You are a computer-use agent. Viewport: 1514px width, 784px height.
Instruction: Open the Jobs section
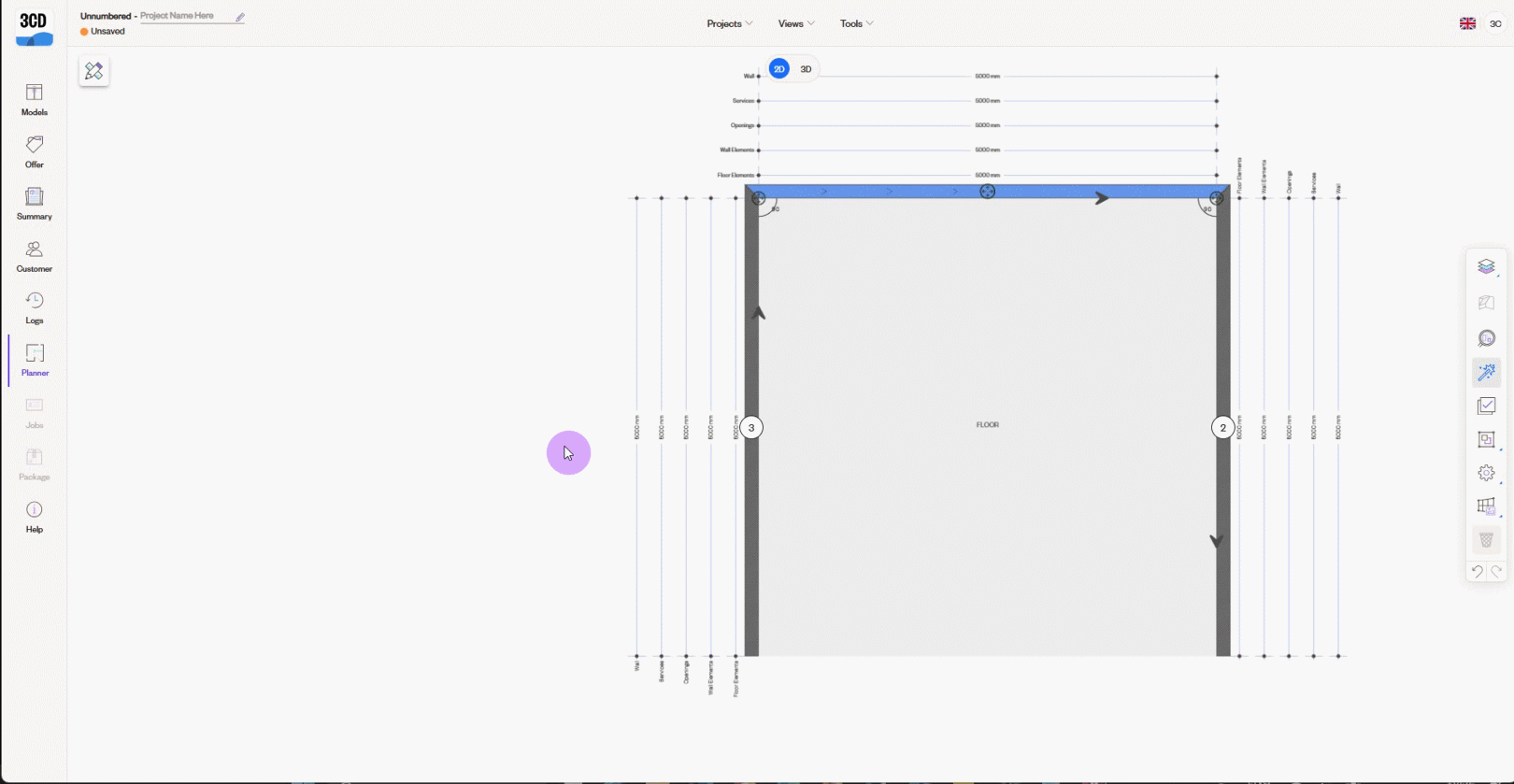coord(35,412)
